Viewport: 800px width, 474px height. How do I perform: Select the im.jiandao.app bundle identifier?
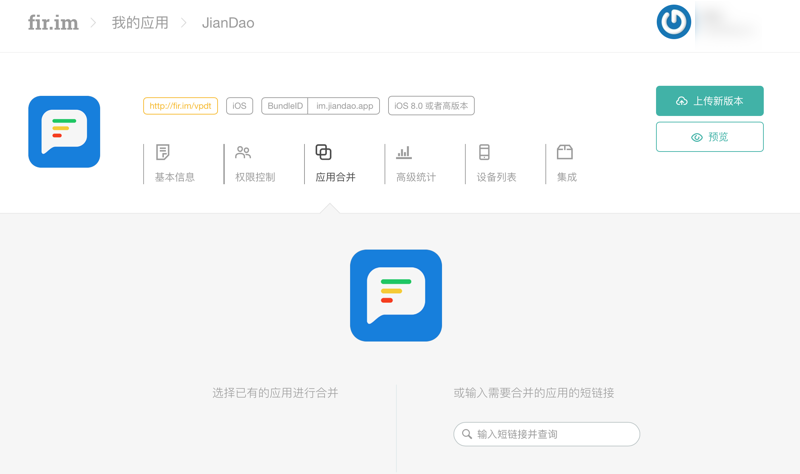point(344,106)
